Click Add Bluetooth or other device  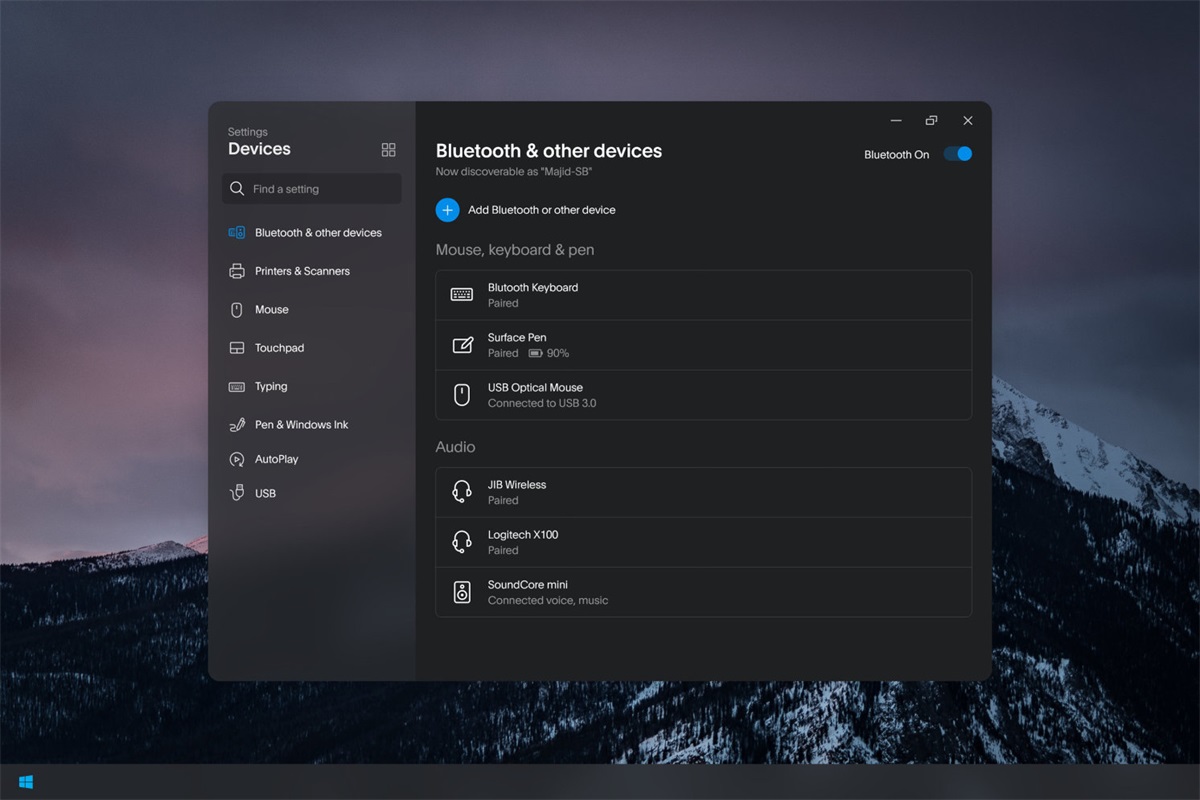(x=541, y=210)
